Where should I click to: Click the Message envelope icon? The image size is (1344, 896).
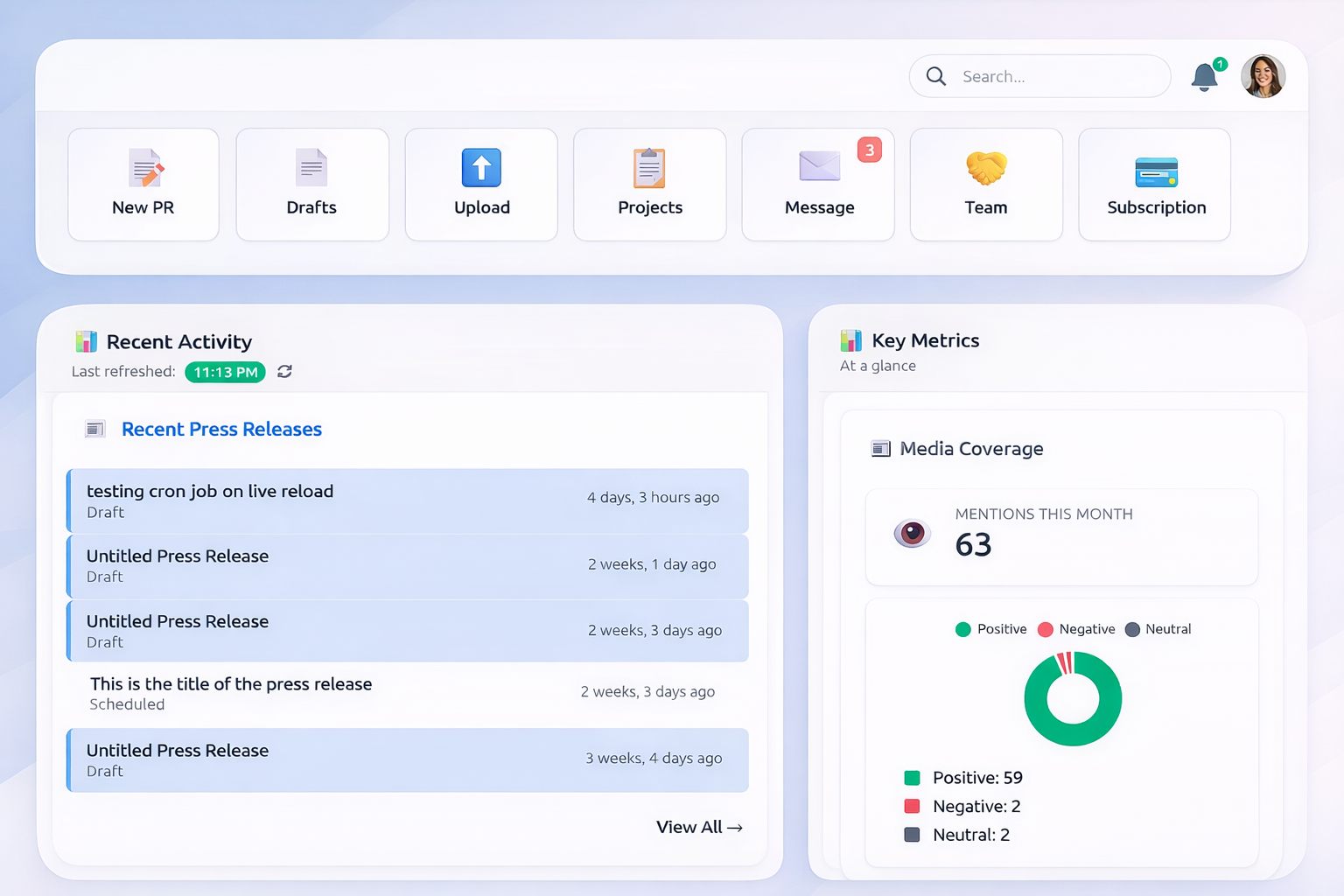click(820, 165)
